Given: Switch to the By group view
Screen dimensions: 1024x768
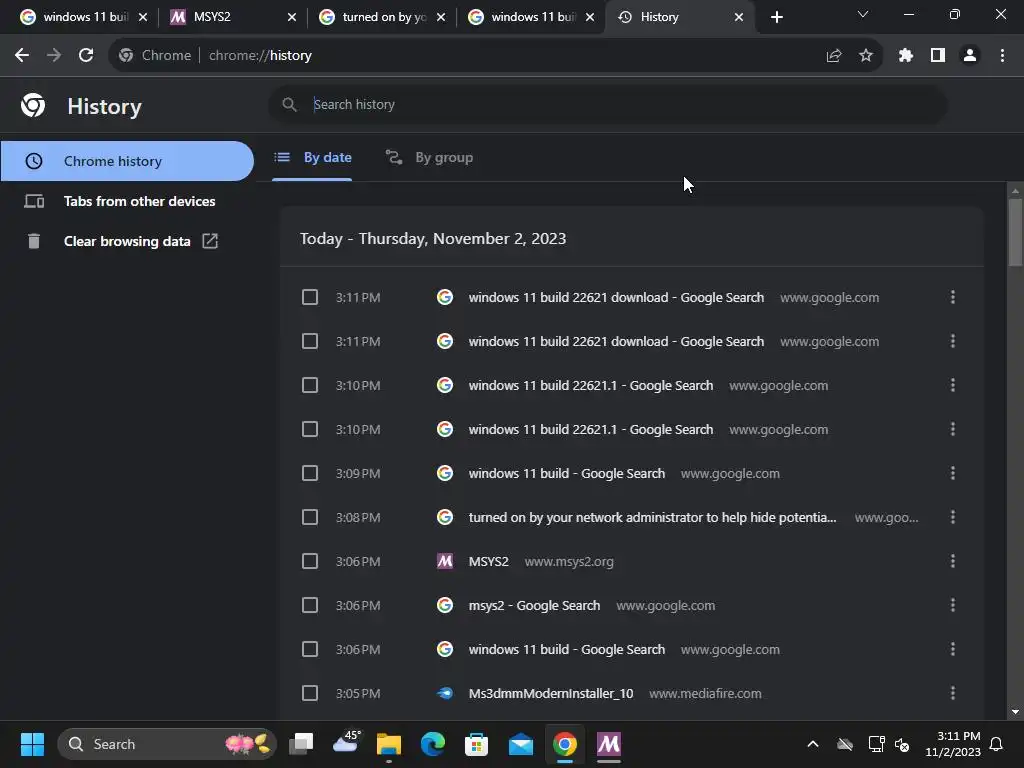Looking at the screenshot, I should tap(429, 157).
